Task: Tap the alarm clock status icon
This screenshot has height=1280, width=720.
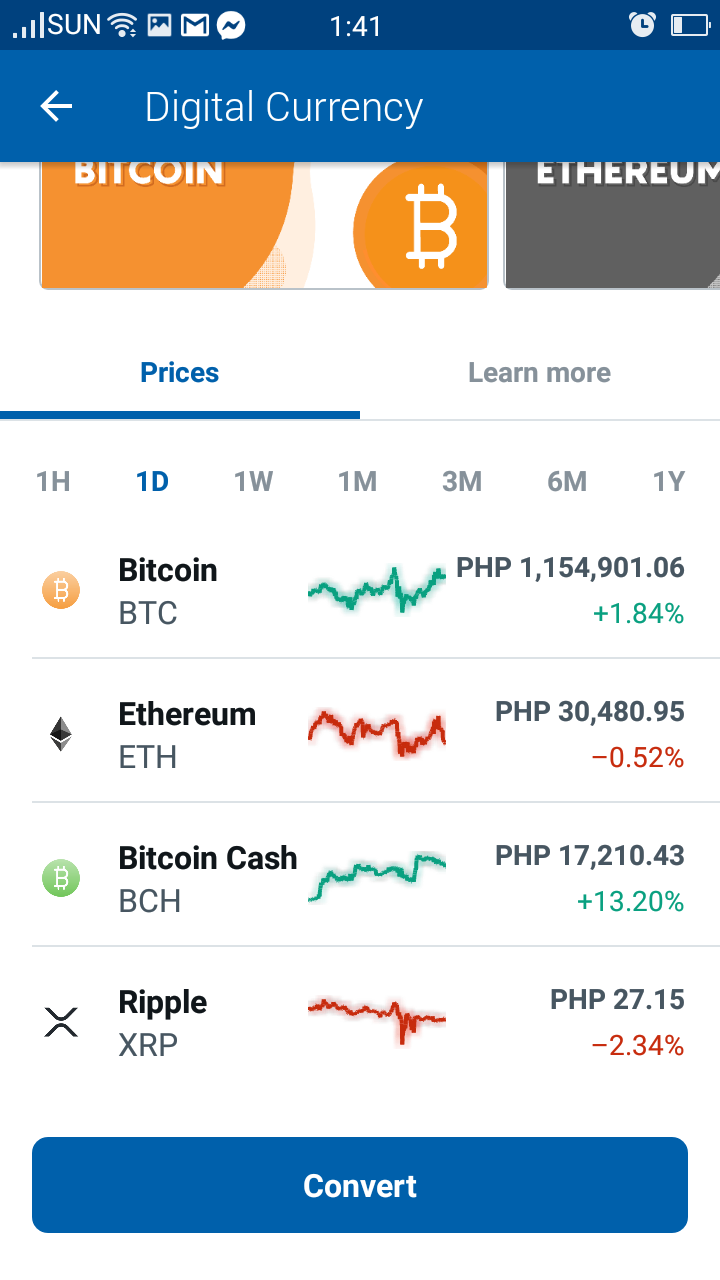Action: click(x=642, y=25)
